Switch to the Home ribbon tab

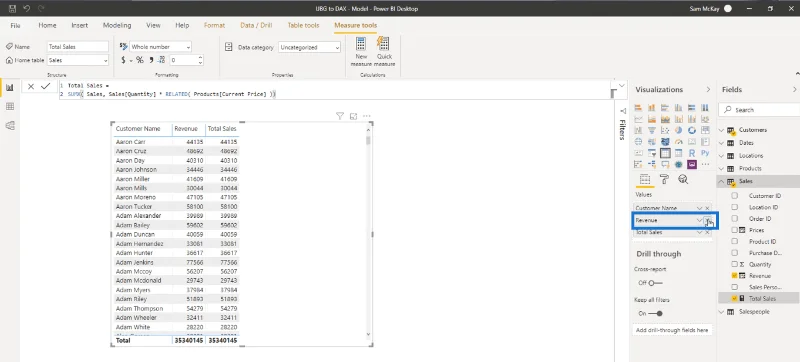coord(47,25)
